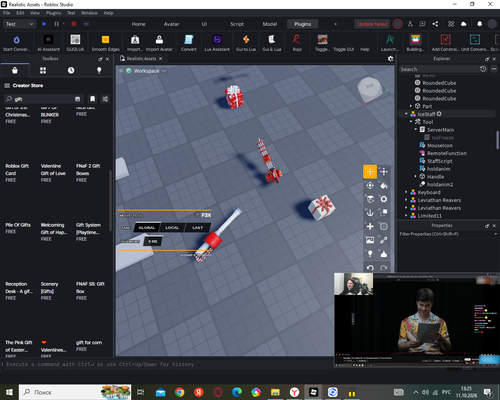Open the File menu
This screenshot has width=500, height=400.
pyautogui.click(x=6, y=13)
